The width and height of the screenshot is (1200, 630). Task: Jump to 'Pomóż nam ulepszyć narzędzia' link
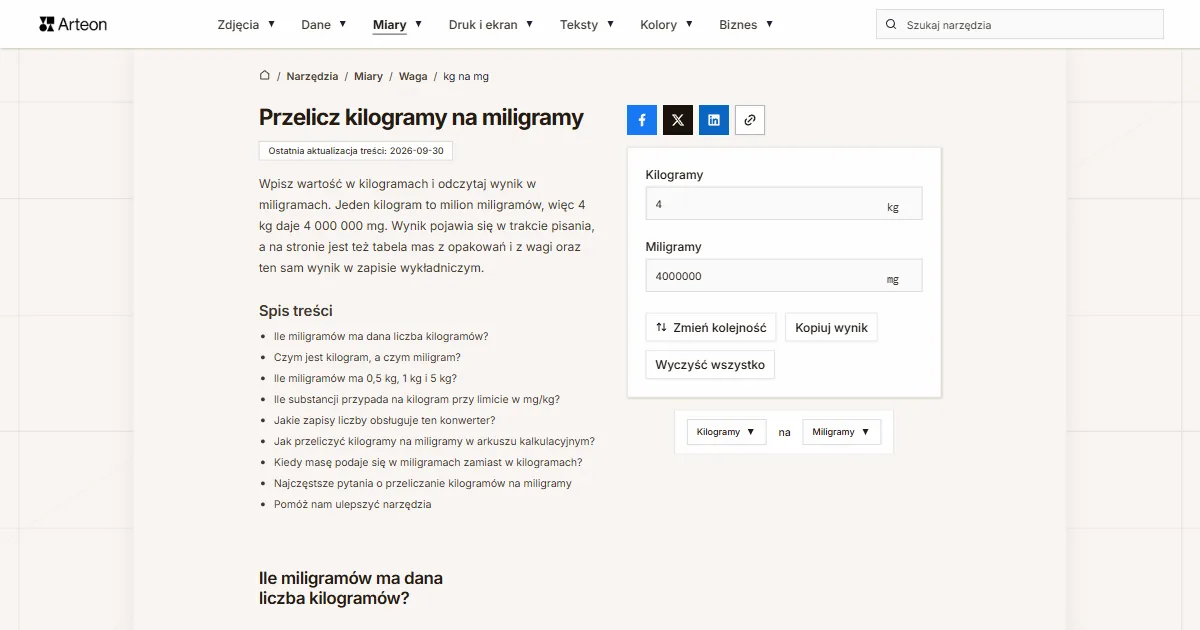coord(353,504)
